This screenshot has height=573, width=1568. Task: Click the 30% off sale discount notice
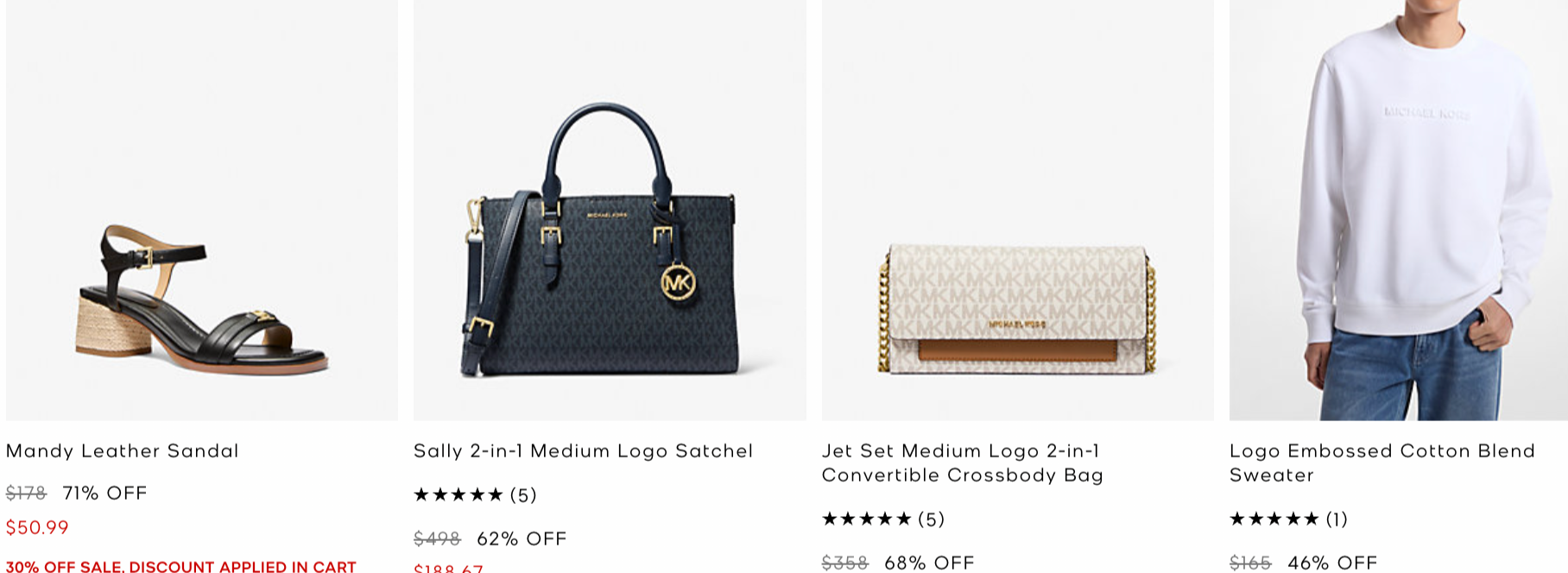[x=181, y=566]
